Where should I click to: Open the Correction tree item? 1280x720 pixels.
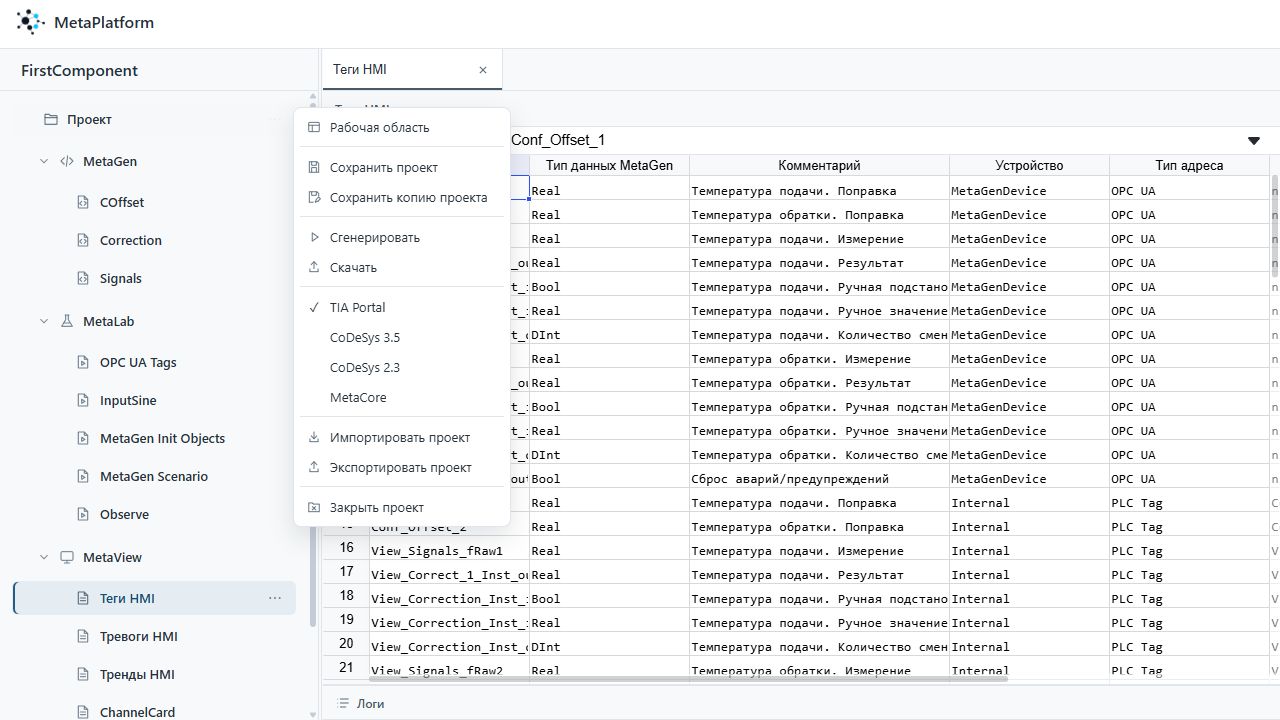154,240
